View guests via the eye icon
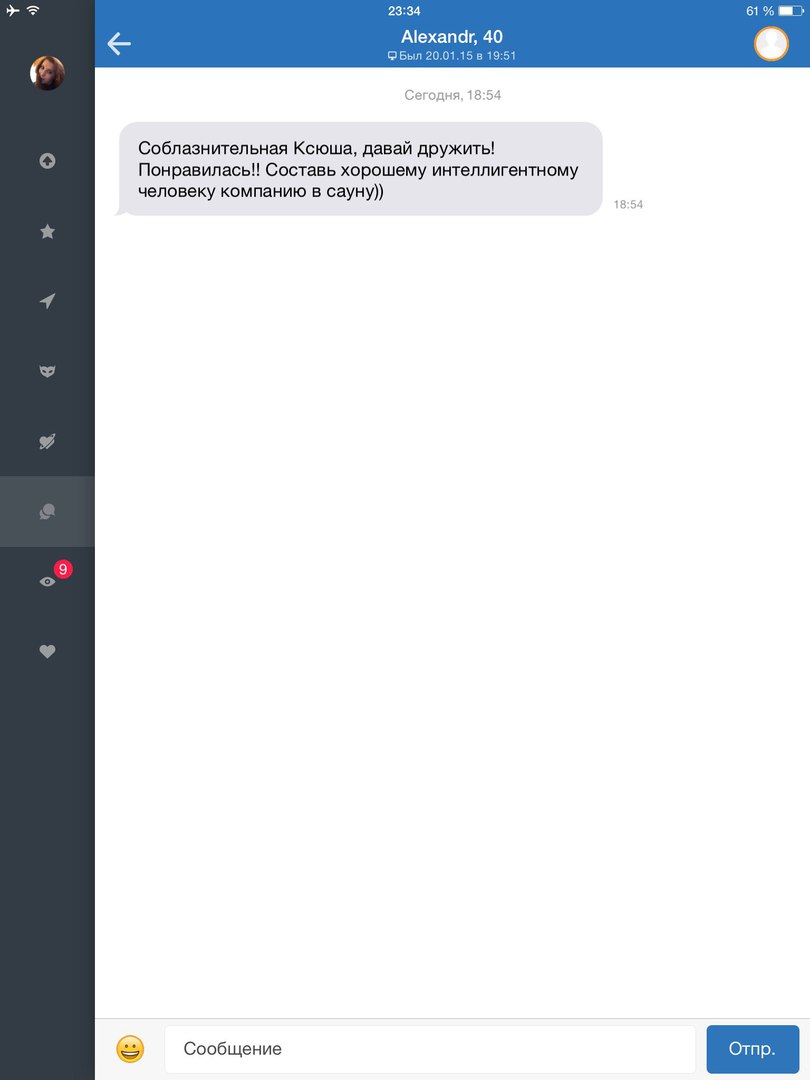The height and width of the screenshot is (1080, 810). pyautogui.click(x=47, y=582)
